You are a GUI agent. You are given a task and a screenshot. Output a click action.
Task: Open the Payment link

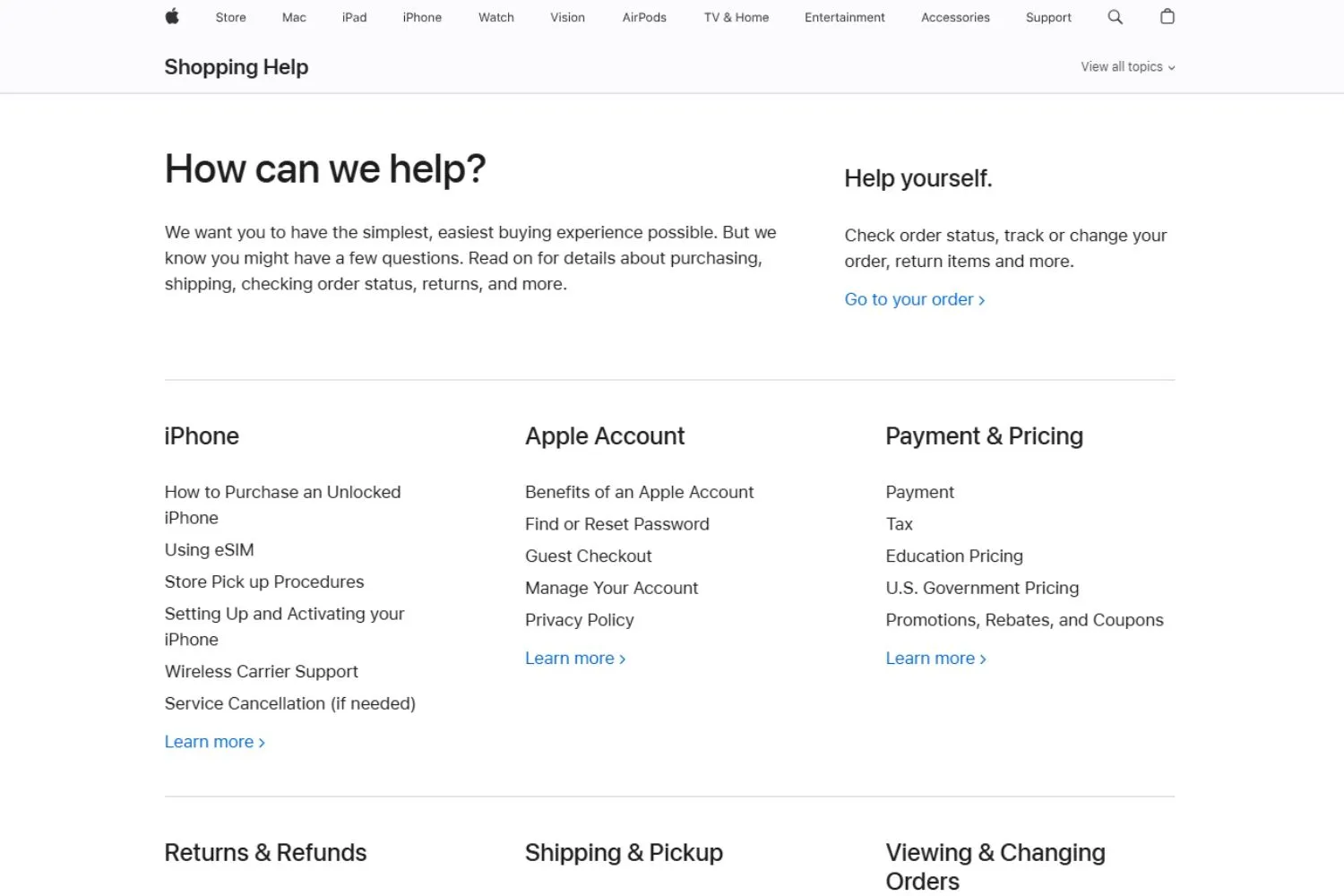(x=920, y=492)
